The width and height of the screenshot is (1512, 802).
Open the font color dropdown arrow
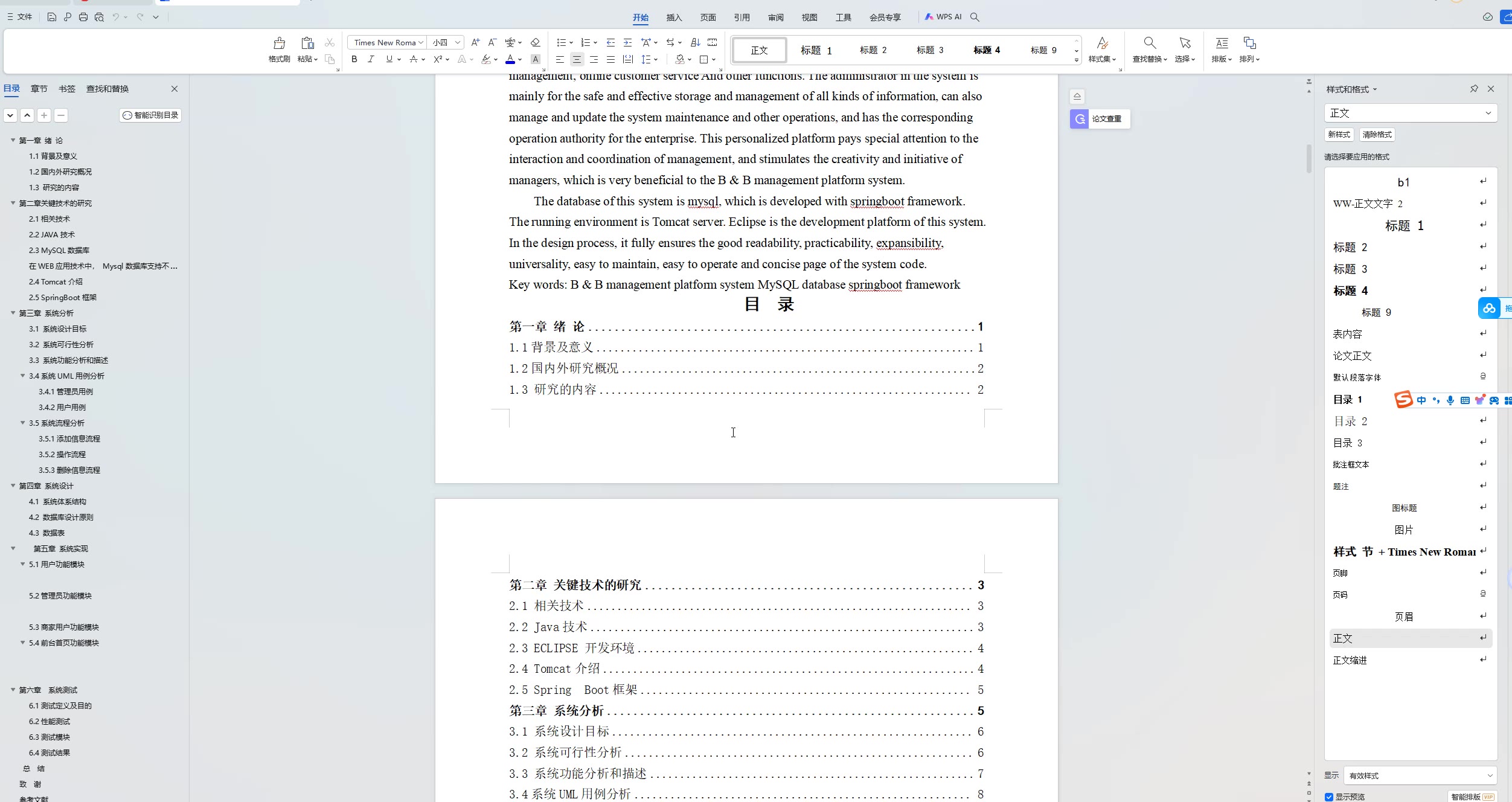click(x=520, y=59)
